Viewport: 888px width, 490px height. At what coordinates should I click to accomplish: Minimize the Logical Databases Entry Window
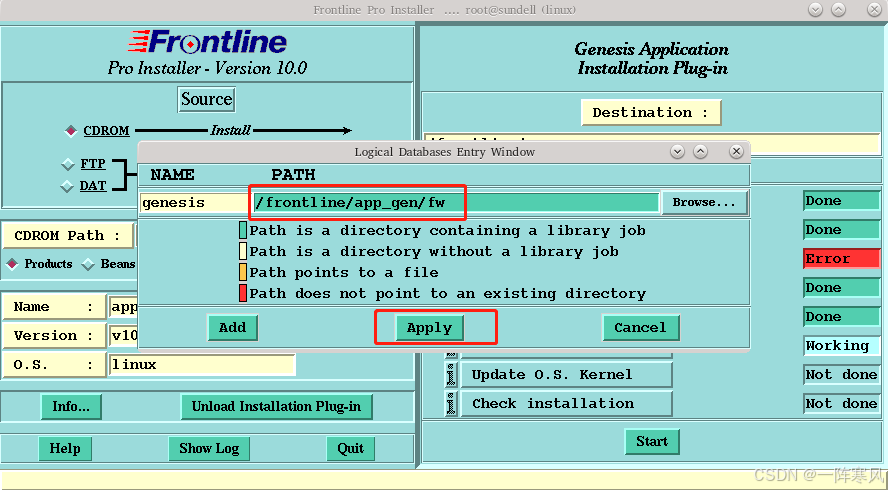[677, 152]
